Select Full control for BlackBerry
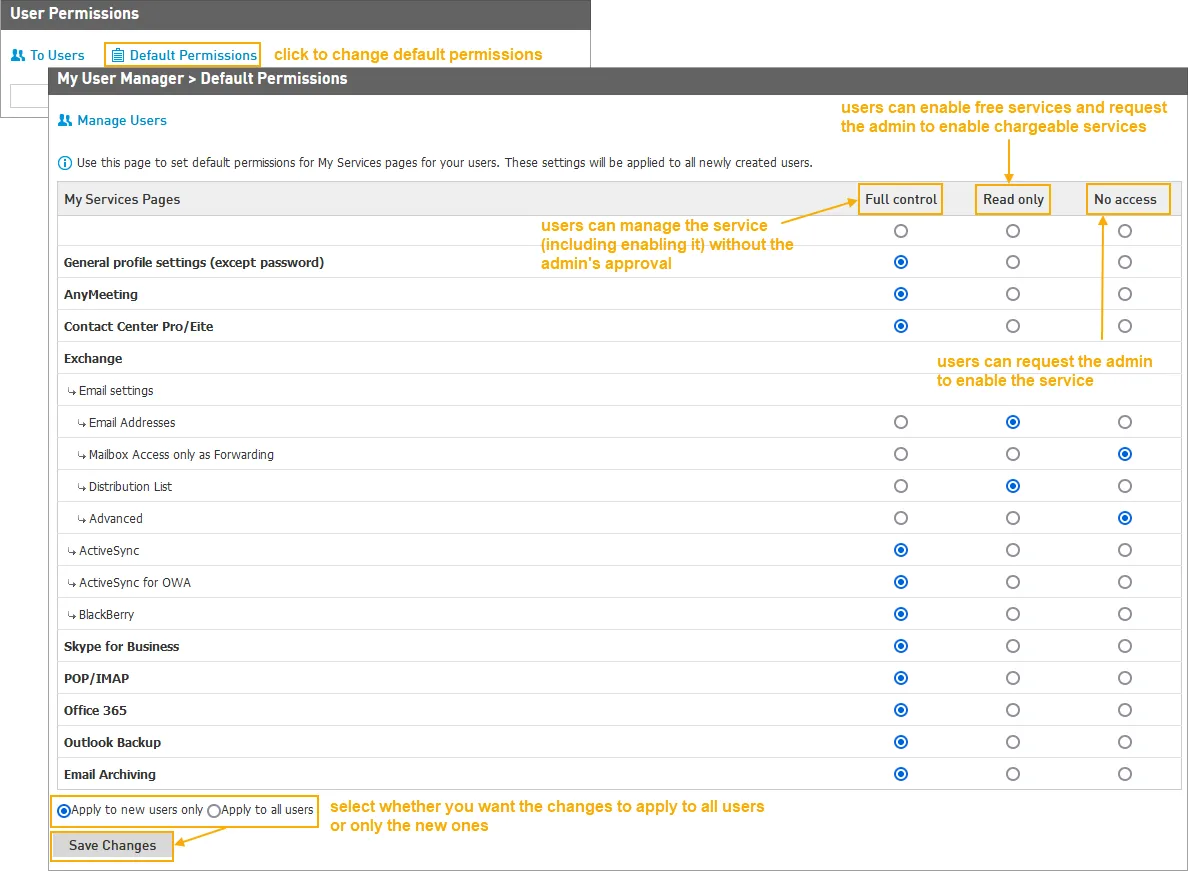 tap(900, 613)
